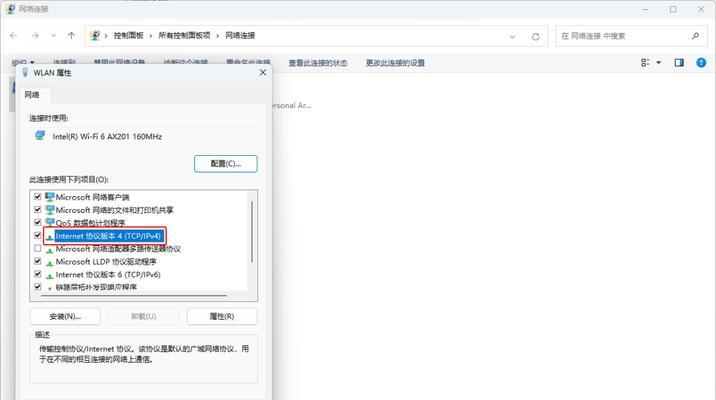The height and width of the screenshot is (400, 716).
Task: Expand the chevron before 控制面板 breadcrumb
Action: pos(106,36)
